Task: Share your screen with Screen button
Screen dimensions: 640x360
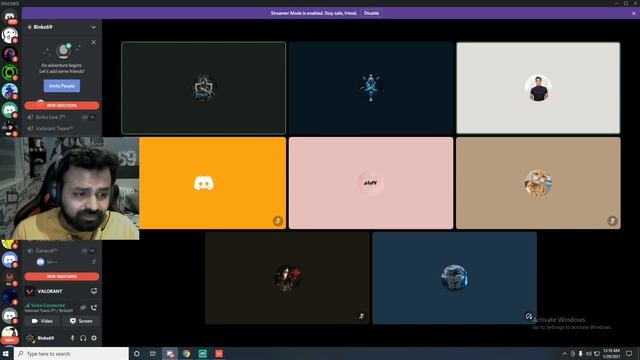Action: click(81, 321)
